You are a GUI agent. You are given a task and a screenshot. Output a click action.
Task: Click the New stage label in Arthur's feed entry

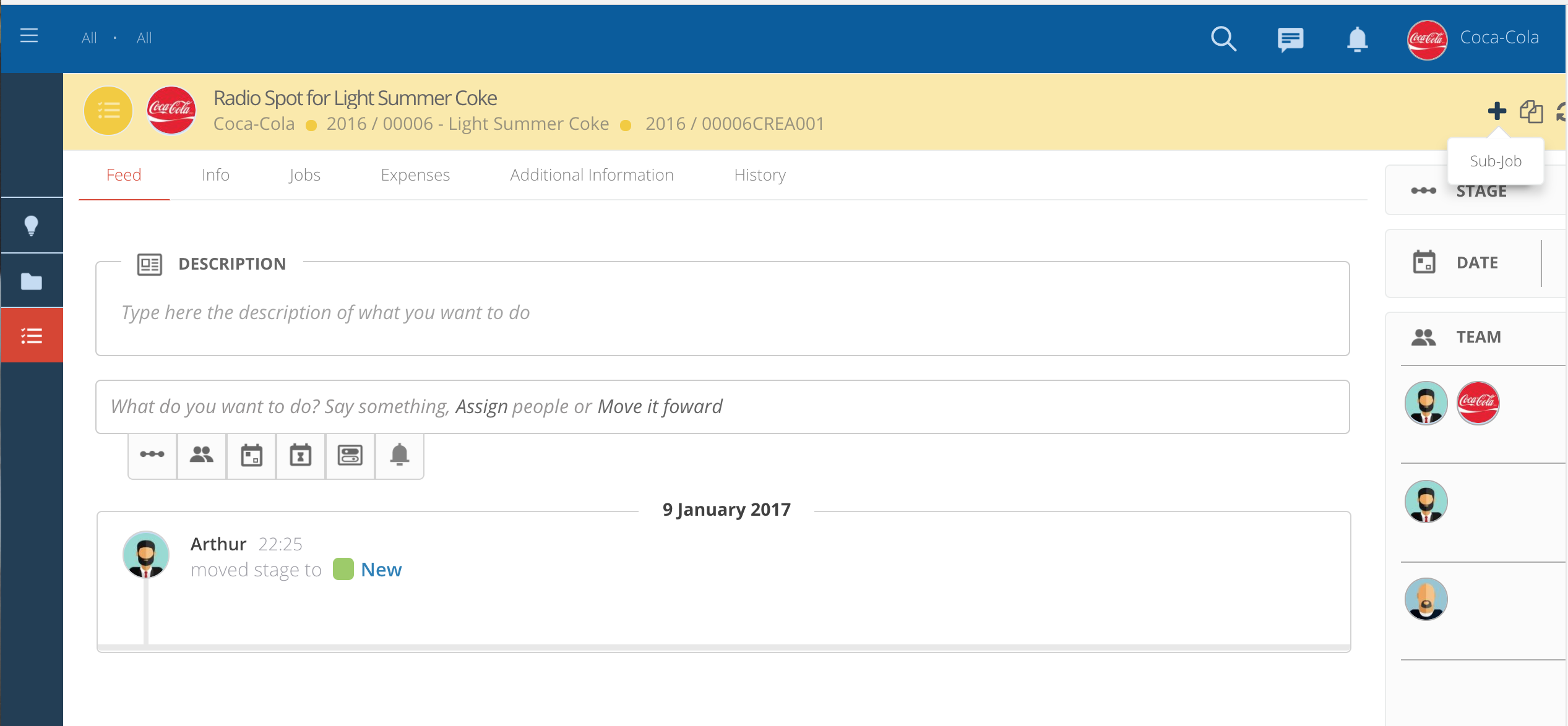coord(380,569)
